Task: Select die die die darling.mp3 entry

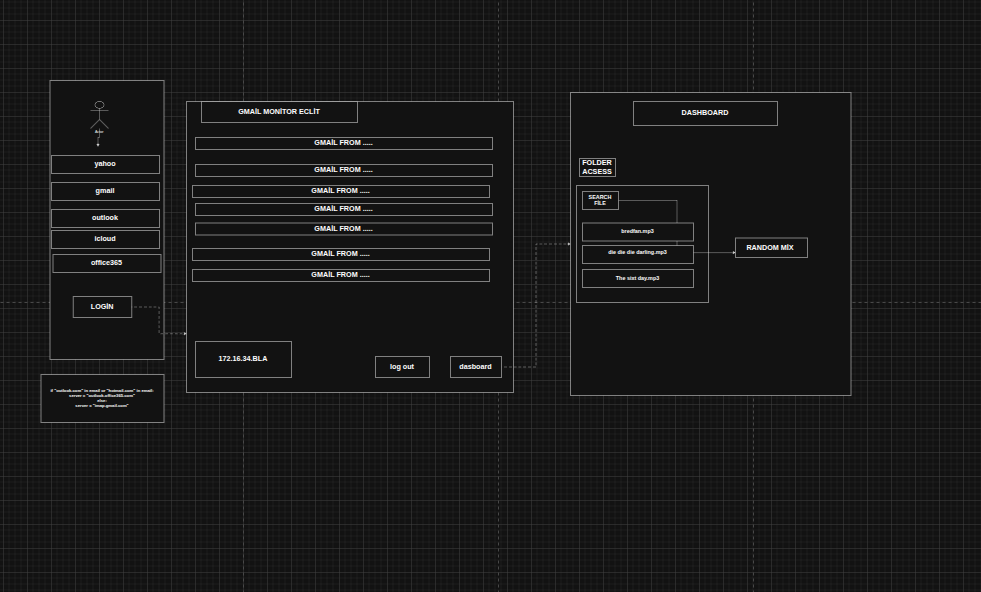Action: [x=638, y=254]
